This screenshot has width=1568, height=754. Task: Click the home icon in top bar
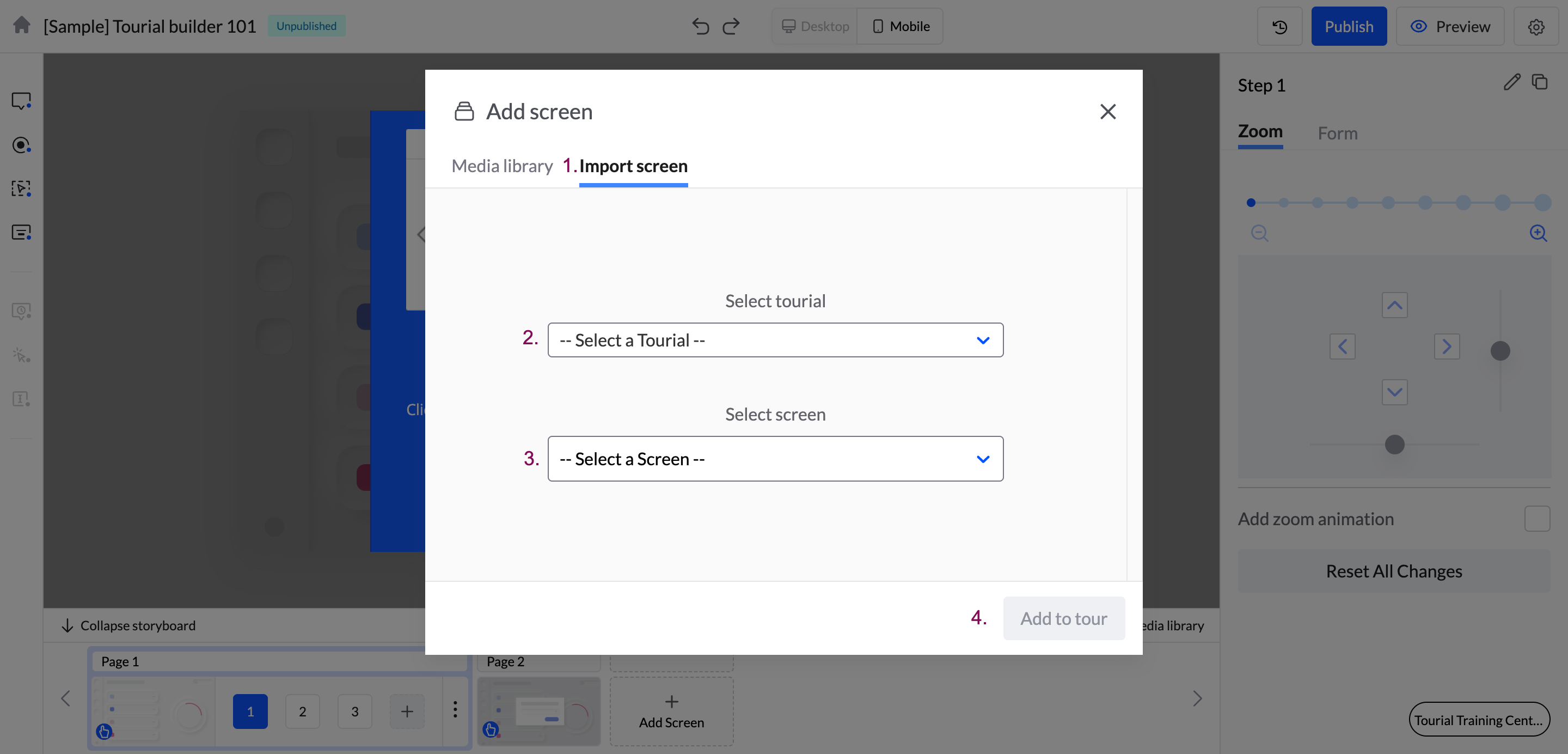[x=22, y=26]
